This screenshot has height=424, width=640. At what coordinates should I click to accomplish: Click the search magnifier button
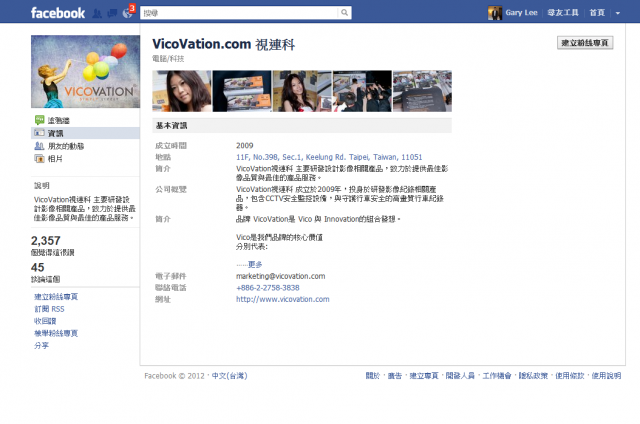click(x=344, y=13)
